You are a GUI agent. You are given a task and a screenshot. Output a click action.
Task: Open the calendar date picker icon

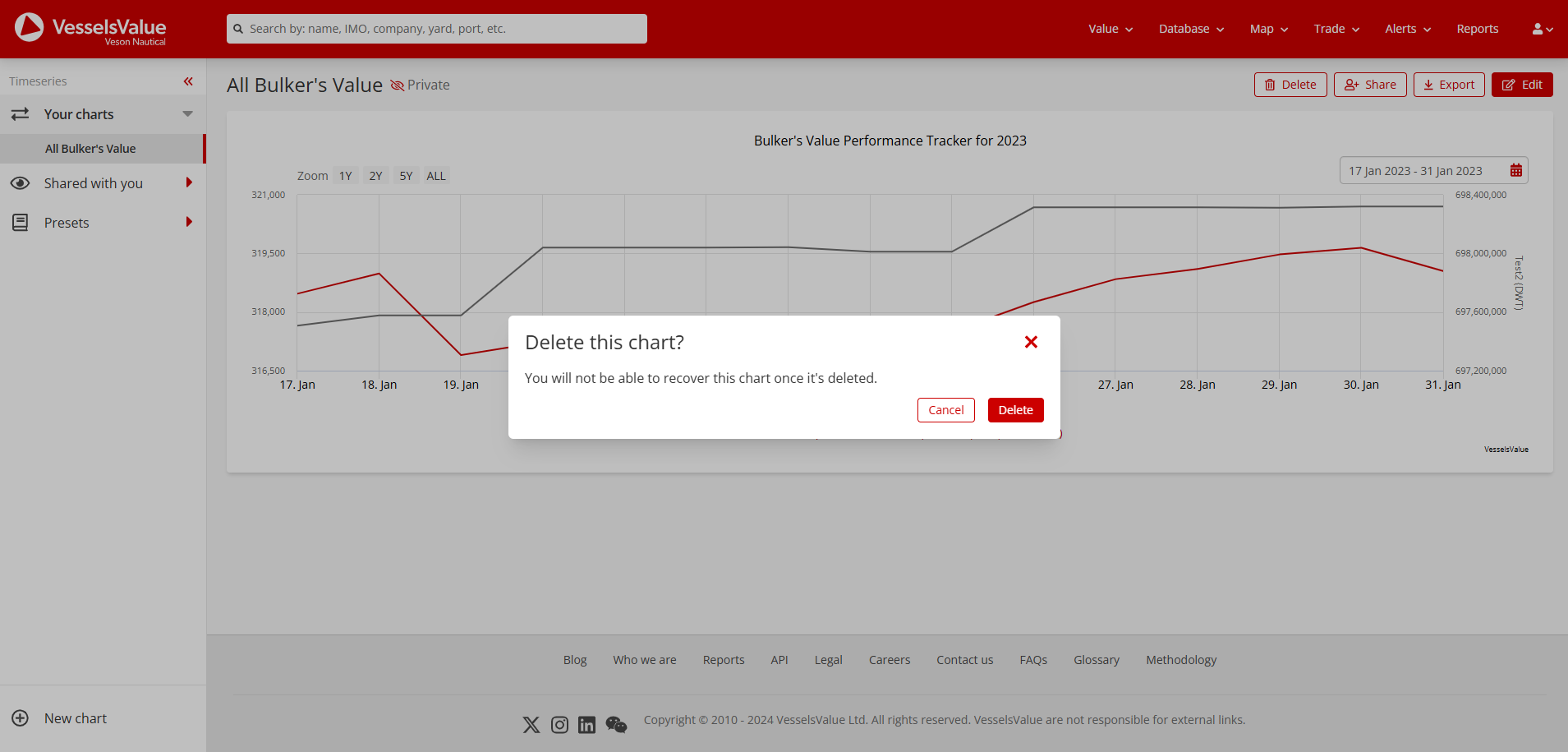click(1515, 170)
